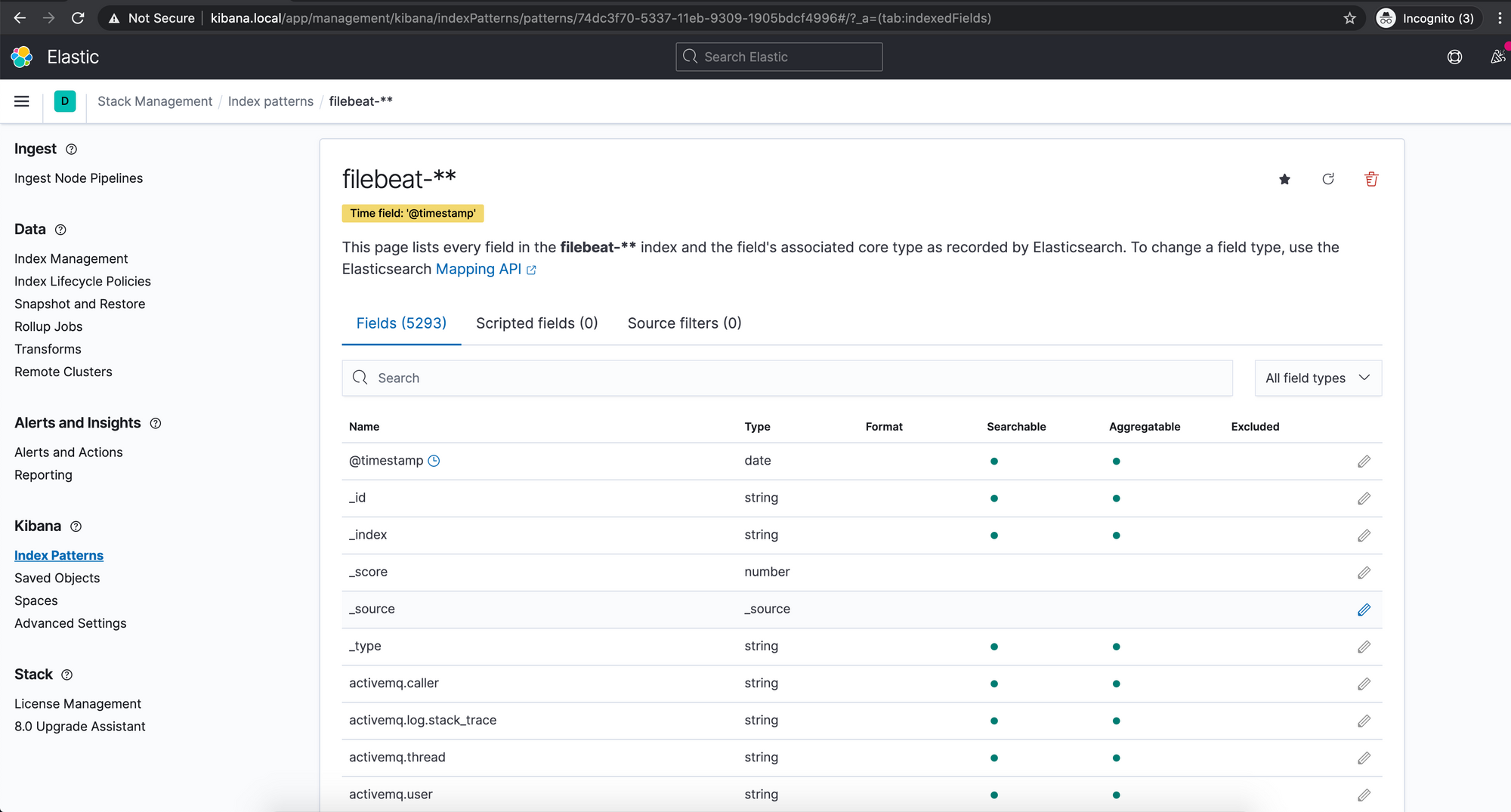Edit the activemq.caller field pencil
Screen dimensions: 1511x812
(x=1364, y=684)
